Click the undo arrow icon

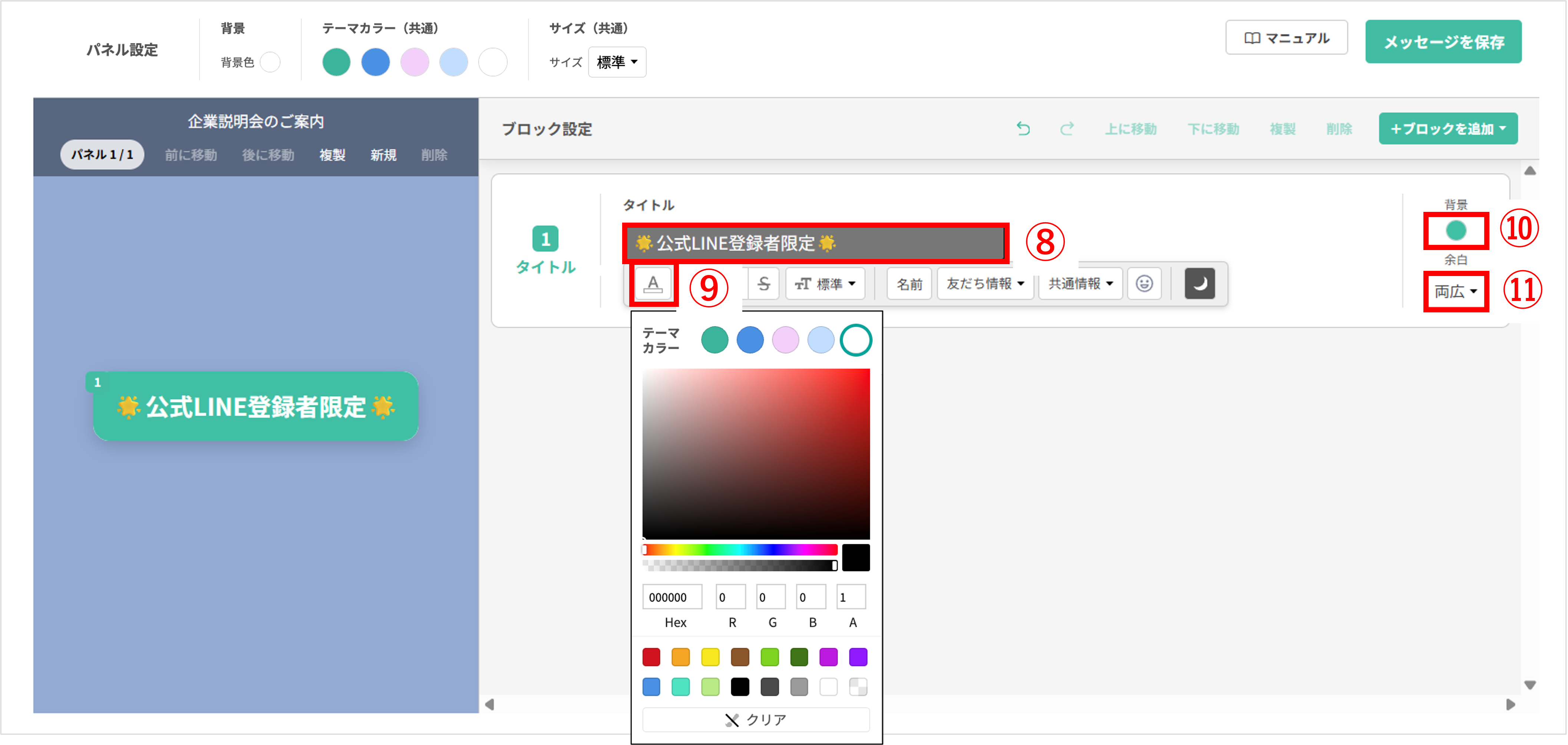coord(1023,128)
